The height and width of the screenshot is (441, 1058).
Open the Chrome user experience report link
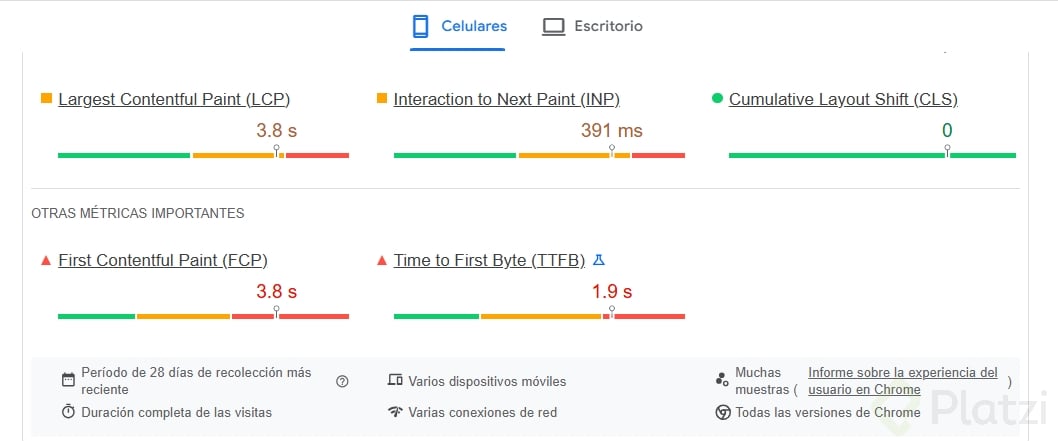pos(902,380)
